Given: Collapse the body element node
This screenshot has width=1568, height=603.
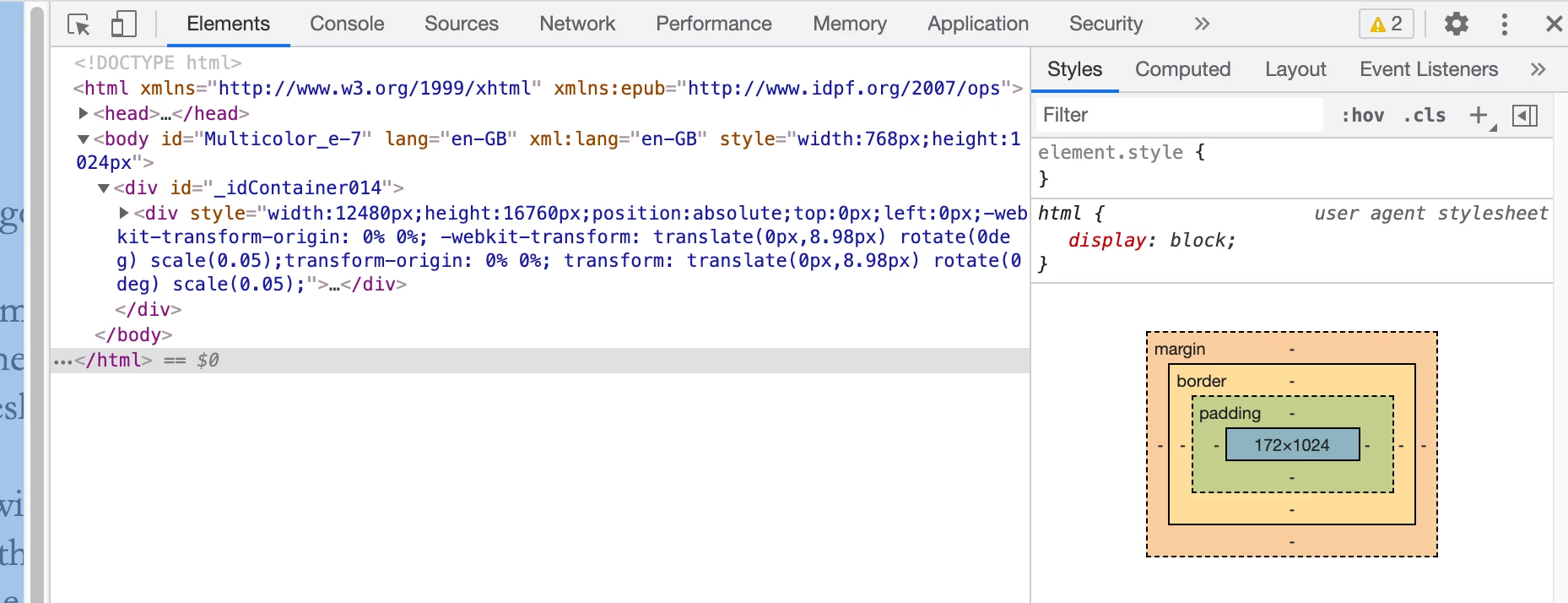Looking at the screenshot, I should (x=84, y=139).
